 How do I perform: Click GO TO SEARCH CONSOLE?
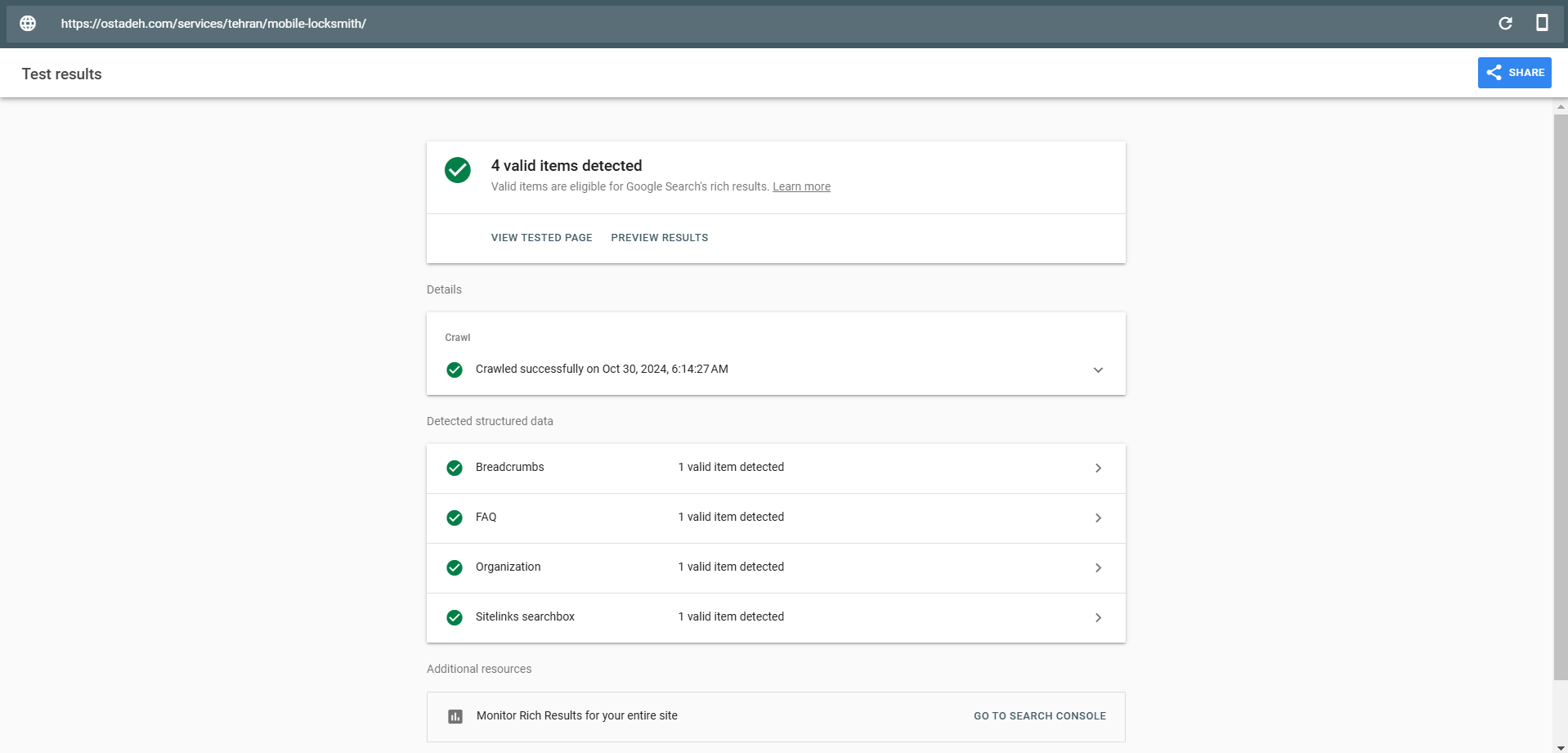pos(1039,716)
